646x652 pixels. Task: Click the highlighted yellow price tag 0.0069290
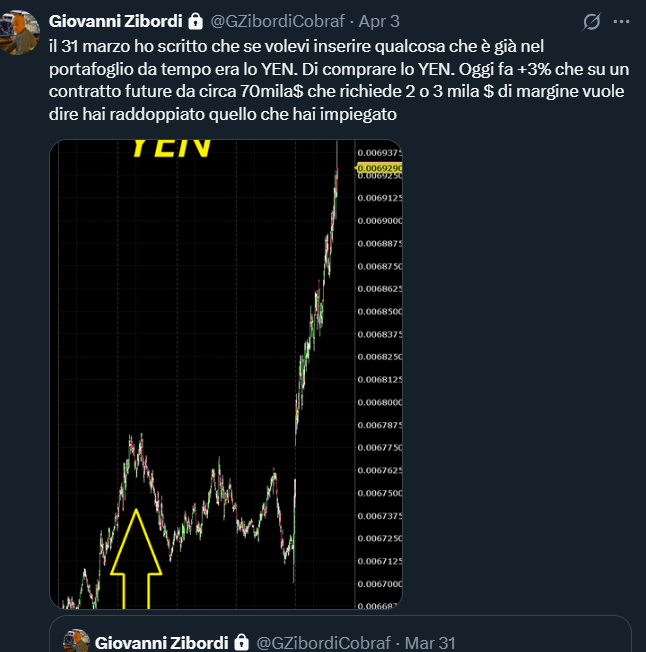pyautogui.click(x=379, y=166)
